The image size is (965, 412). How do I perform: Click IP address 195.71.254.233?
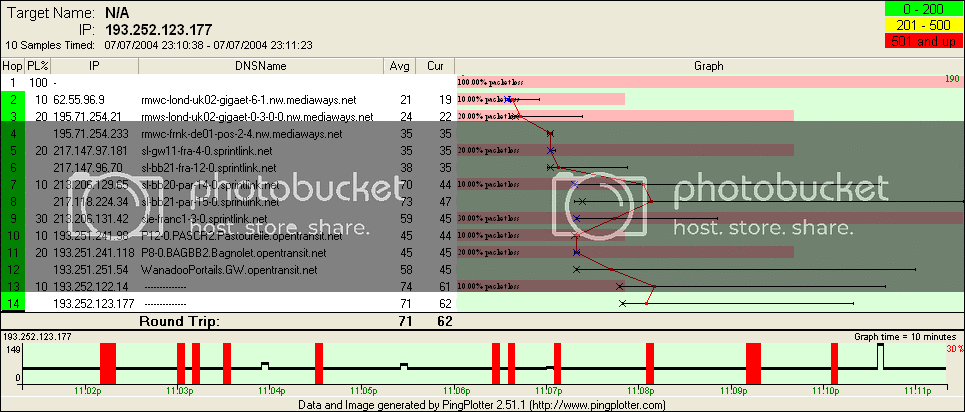click(x=91, y=134)
